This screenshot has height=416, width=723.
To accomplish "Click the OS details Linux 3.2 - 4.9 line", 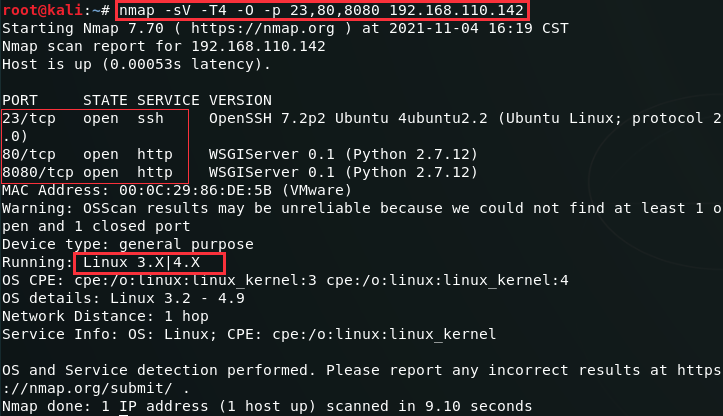I will pos(123,298).
